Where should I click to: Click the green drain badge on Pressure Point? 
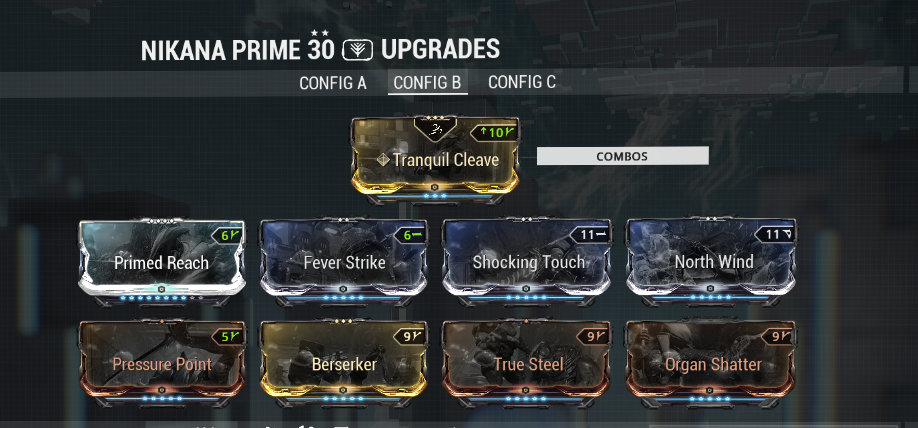228,337
